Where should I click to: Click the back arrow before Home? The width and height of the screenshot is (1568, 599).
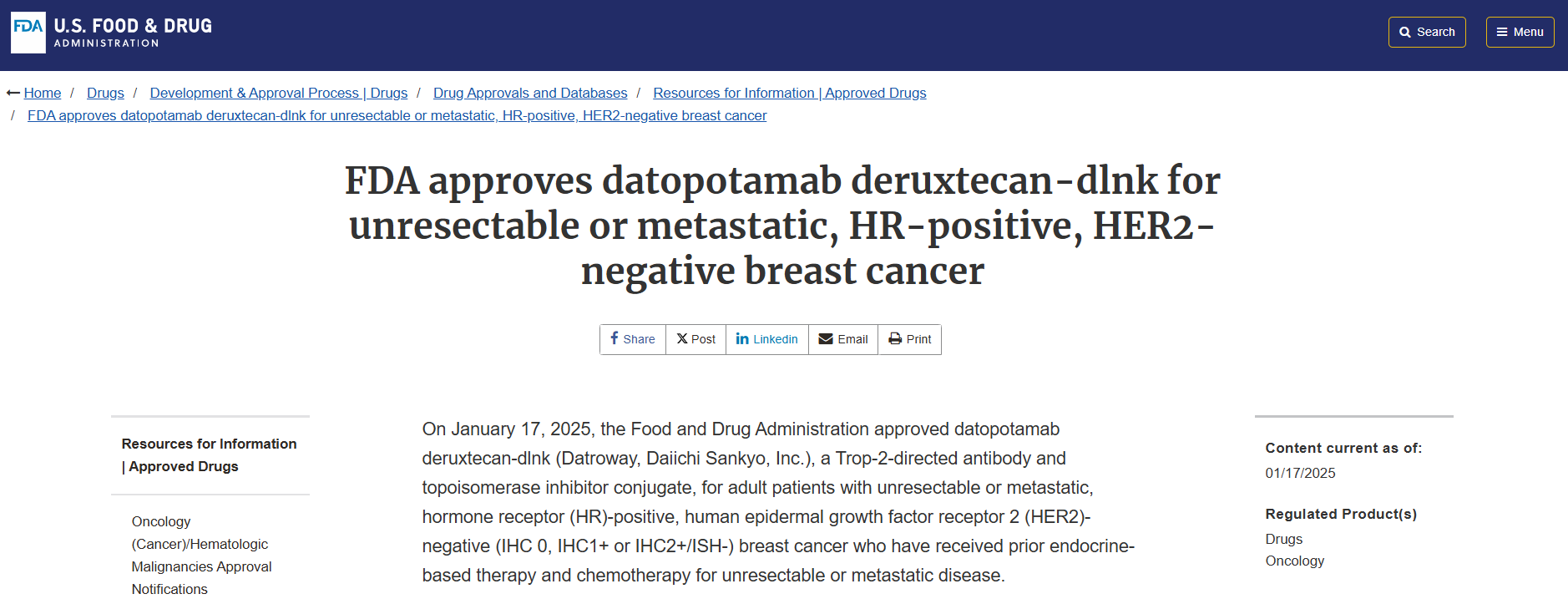(13, 93)
